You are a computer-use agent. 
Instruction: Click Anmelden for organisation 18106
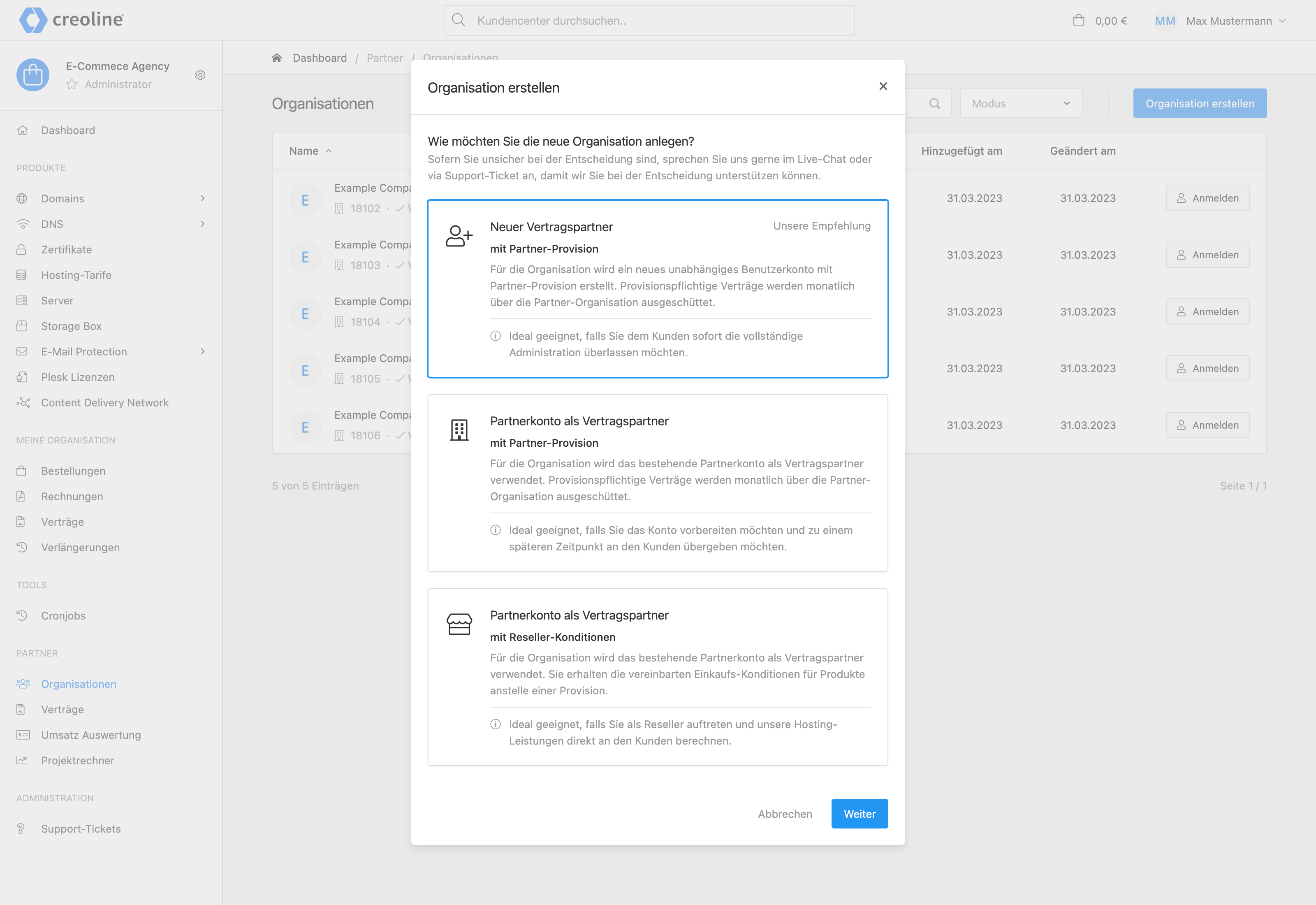[1208, 425]
